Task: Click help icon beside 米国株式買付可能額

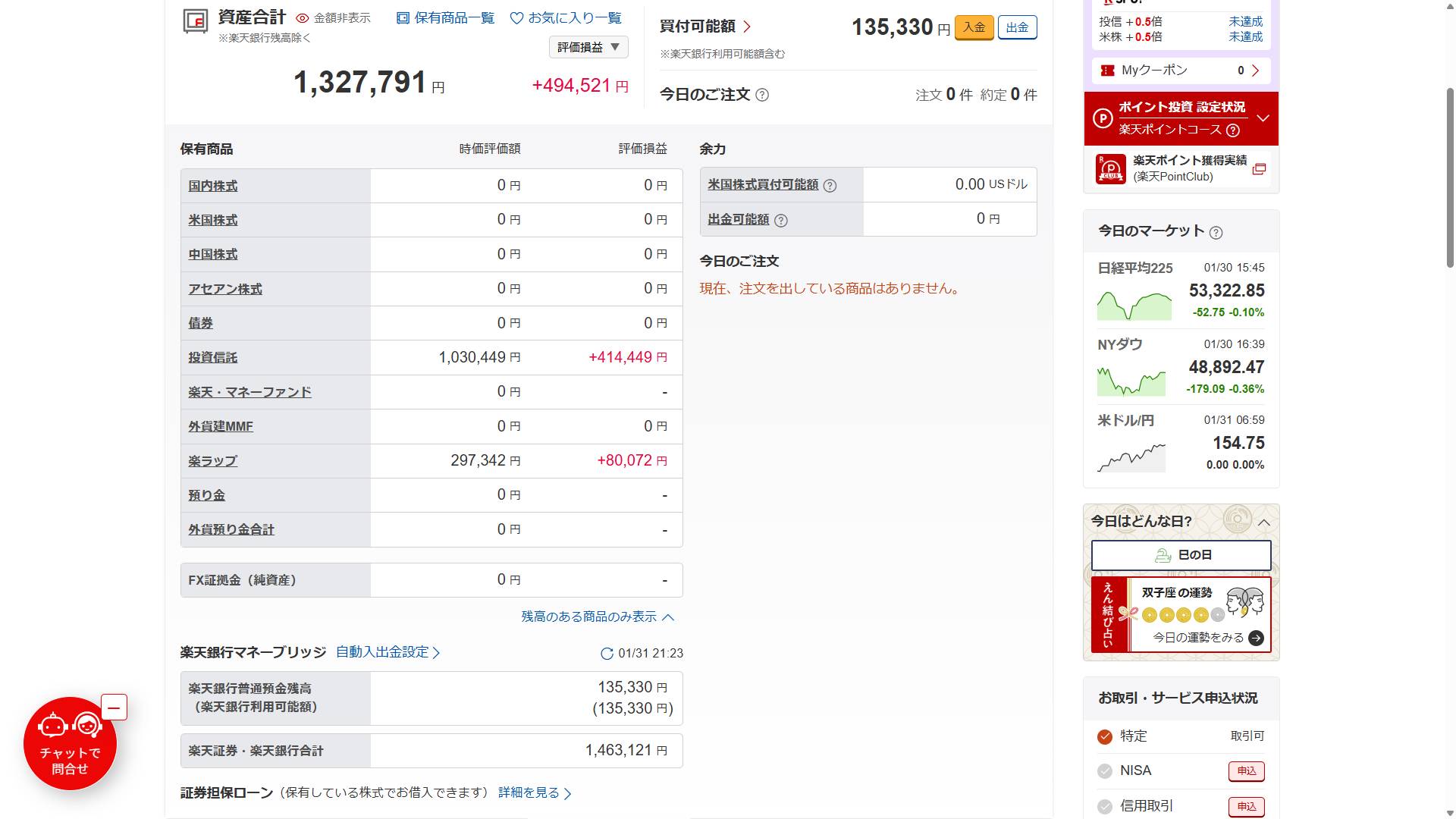Action: [830, 186]
